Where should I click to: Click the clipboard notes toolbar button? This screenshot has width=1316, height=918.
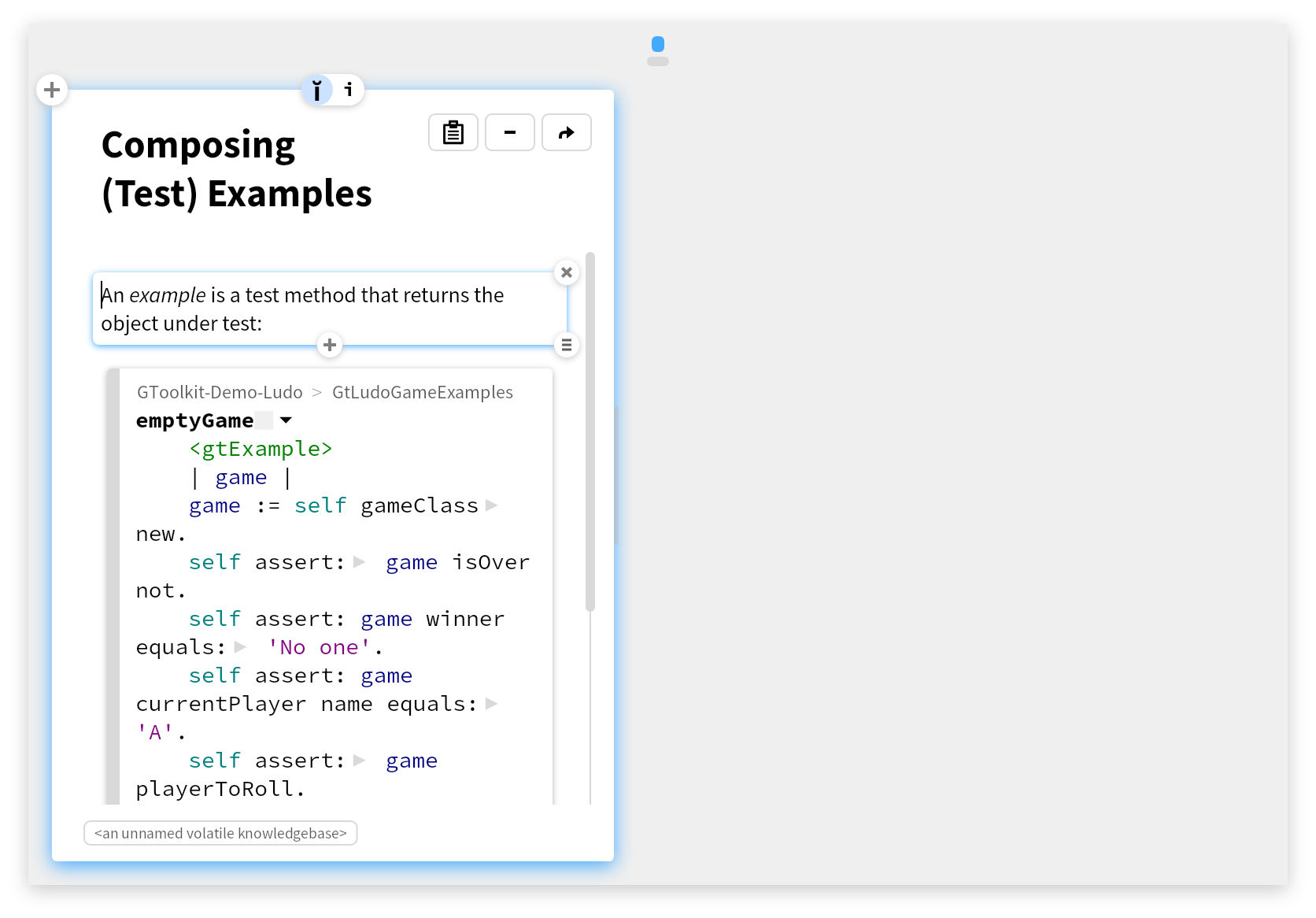(x=453, y=132)
